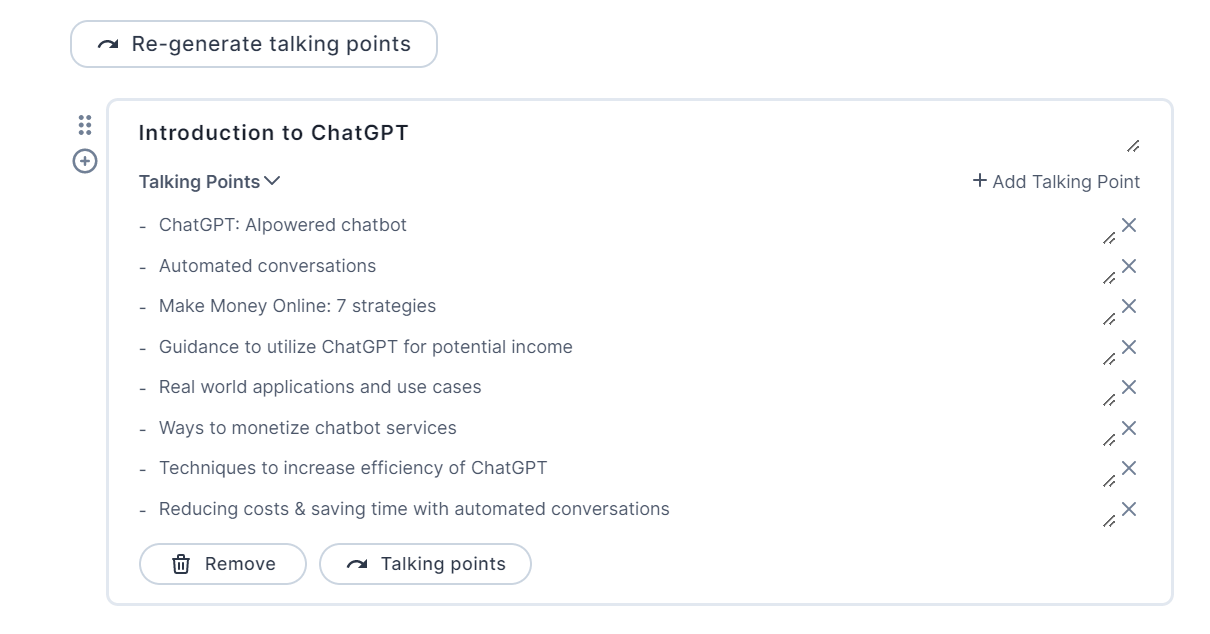
Task: Click Re-generate talking points button
Action: pyautogui.click(x=254, y=44)
